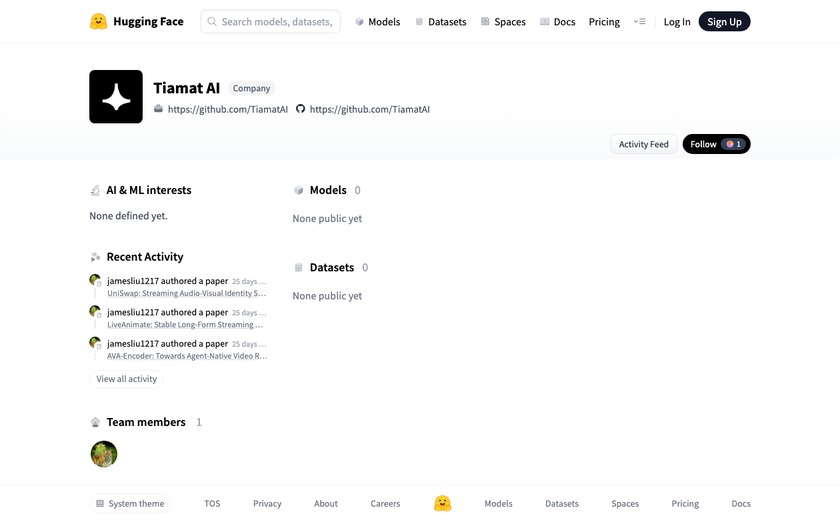This screenshot has width=840, height=520.
Task: Click the cube icon beside Models nav
Action: pos(359,22)
